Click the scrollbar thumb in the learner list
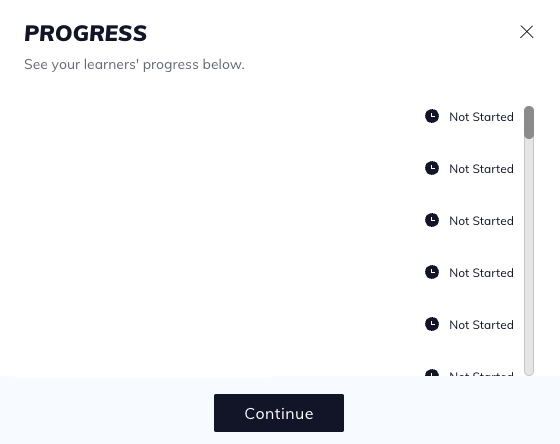 [x=529, y=122]
